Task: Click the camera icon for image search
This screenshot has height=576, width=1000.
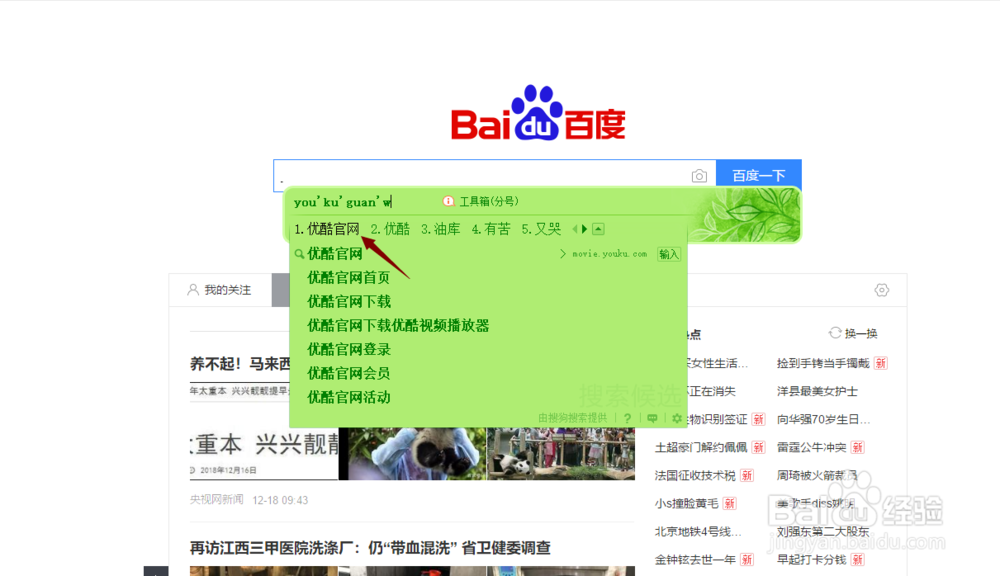Action: 699,174
